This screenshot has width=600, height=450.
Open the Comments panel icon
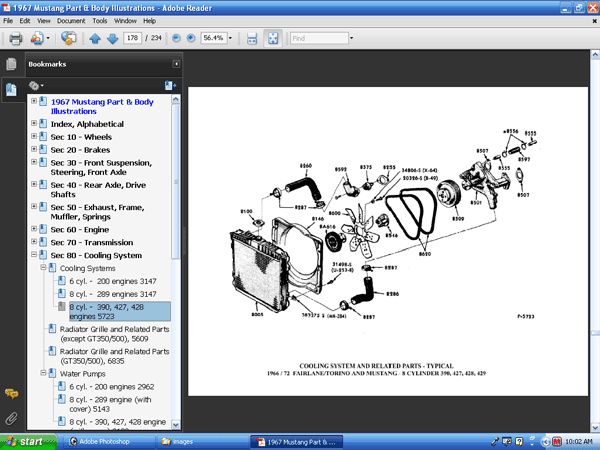point(11,393)
